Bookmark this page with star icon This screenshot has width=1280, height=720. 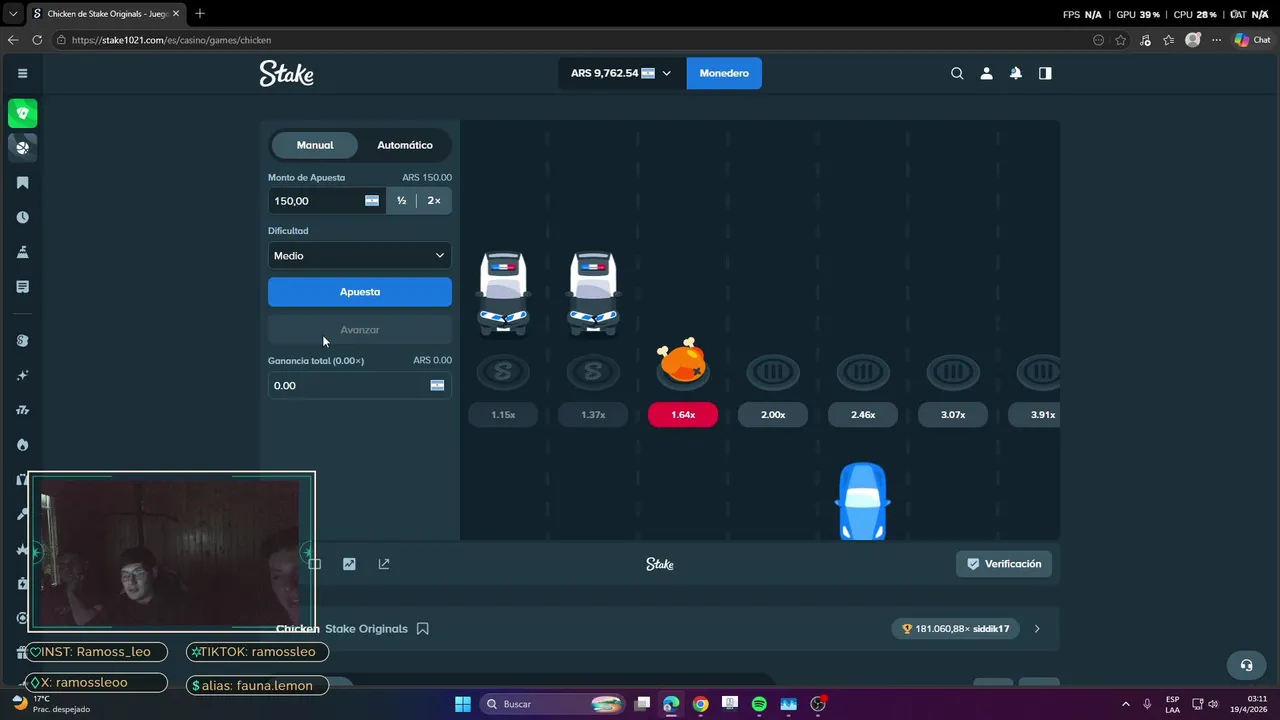(1121, 40)
